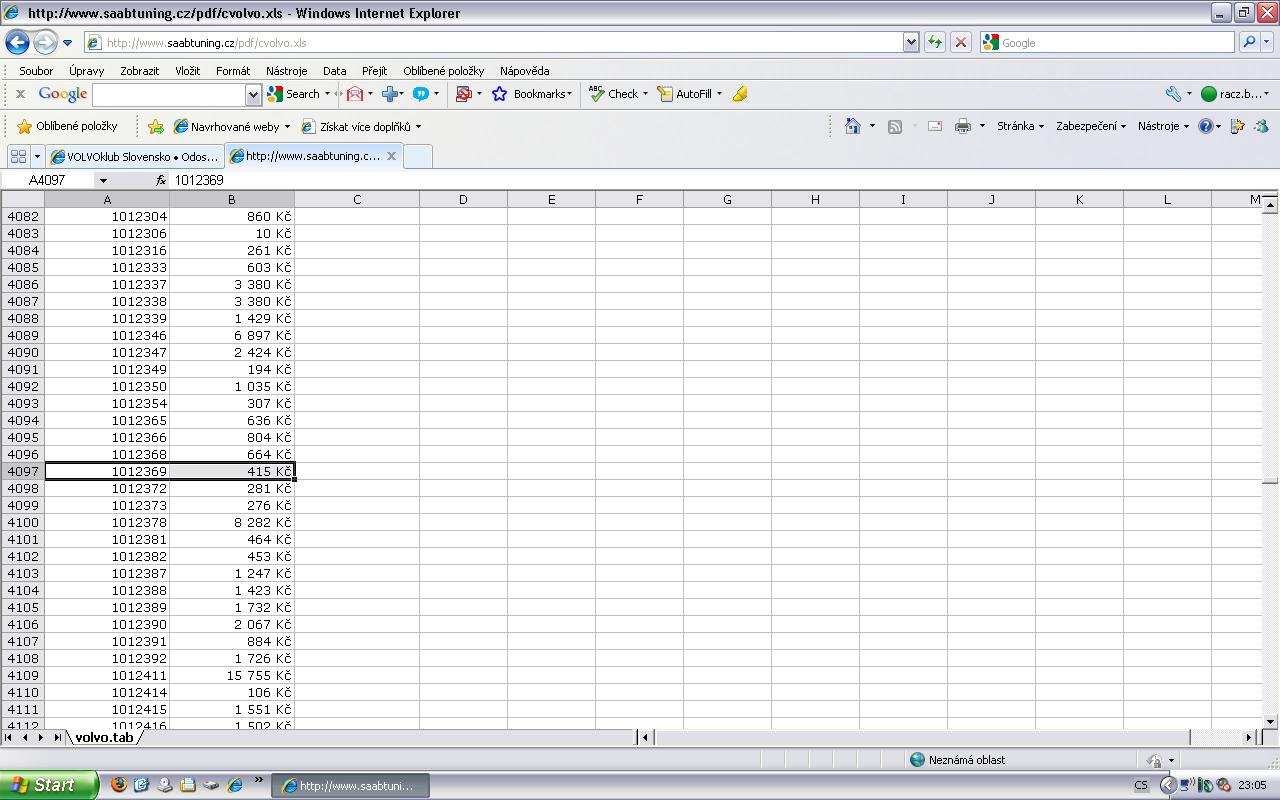Go to last sheet navigation arrow
The width and height of the screenshot is (1280, 800).
[x=57, y=737]
